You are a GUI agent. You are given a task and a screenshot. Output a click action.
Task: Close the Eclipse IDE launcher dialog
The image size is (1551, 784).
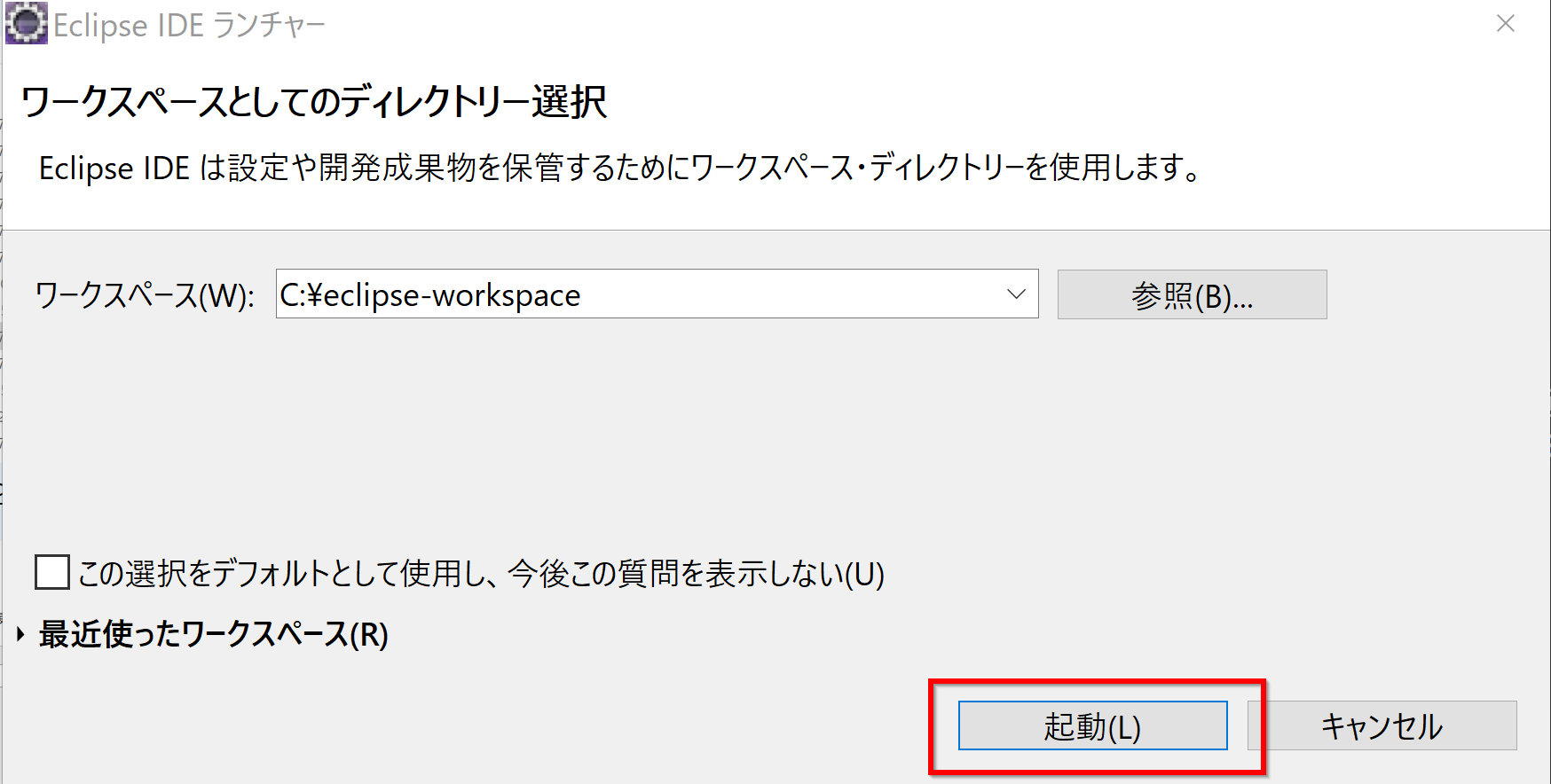(1506, 24)
